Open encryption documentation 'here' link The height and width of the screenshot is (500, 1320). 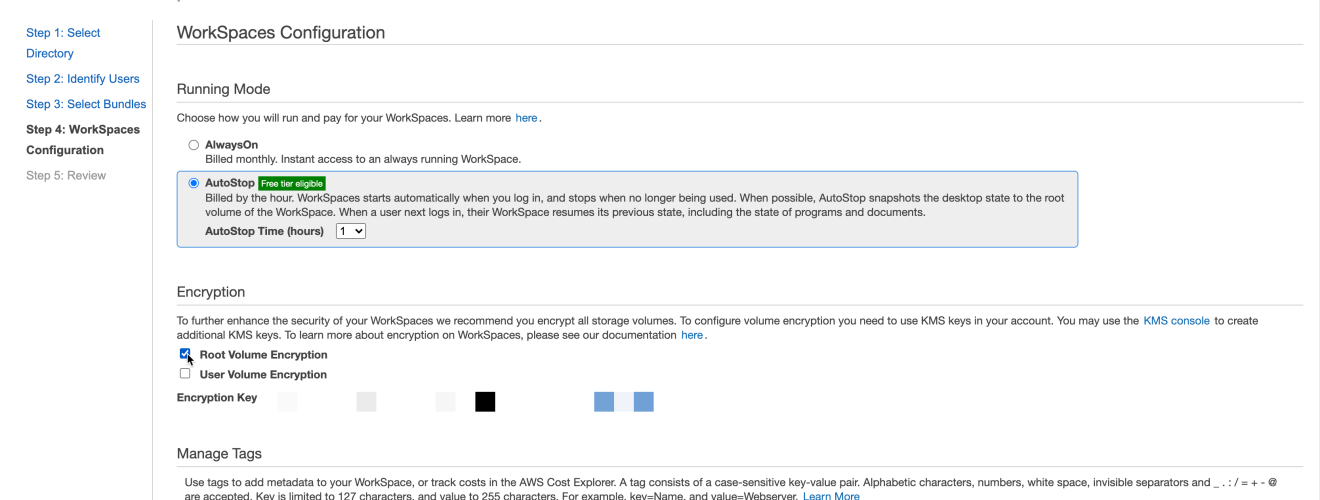692,335
